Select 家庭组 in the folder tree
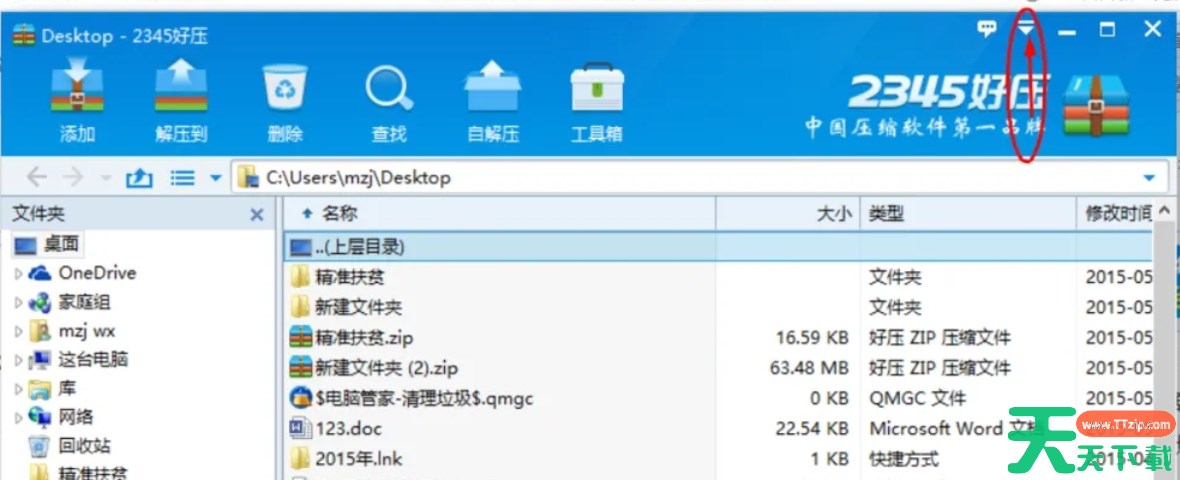1180x480 pixels. pyautogui.click(x=69, y=302)
